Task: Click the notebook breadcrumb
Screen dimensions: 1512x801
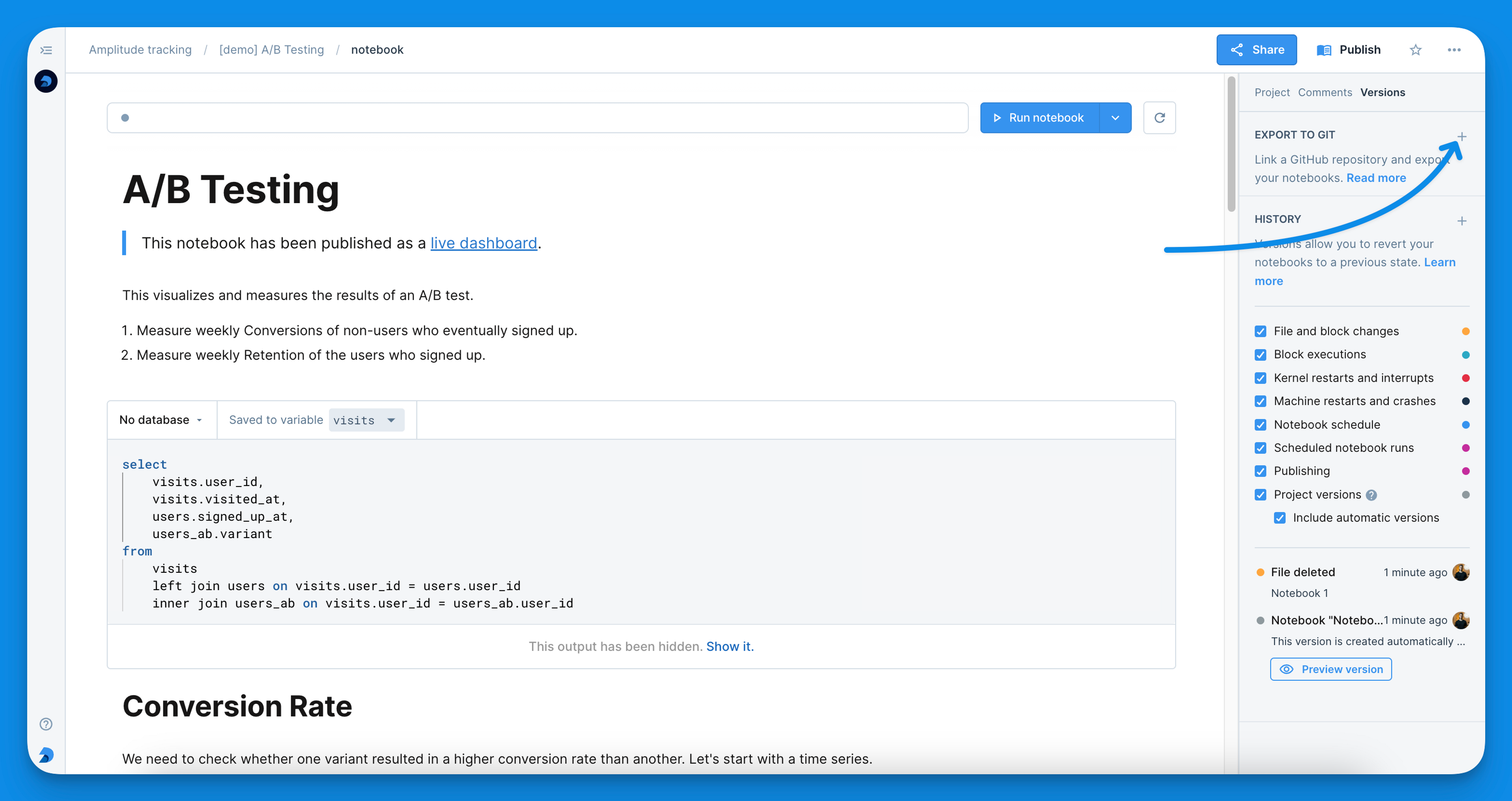Action: 377,50
